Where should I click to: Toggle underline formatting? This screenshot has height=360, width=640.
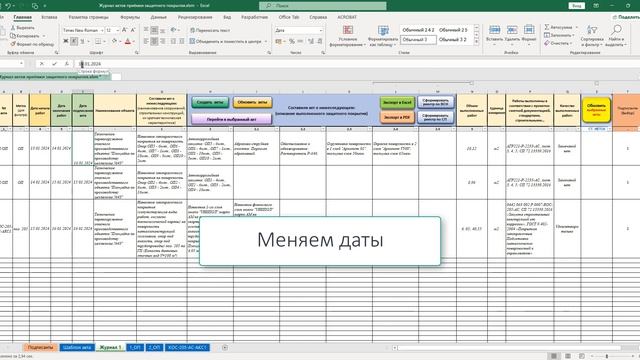tap(82, 41)
